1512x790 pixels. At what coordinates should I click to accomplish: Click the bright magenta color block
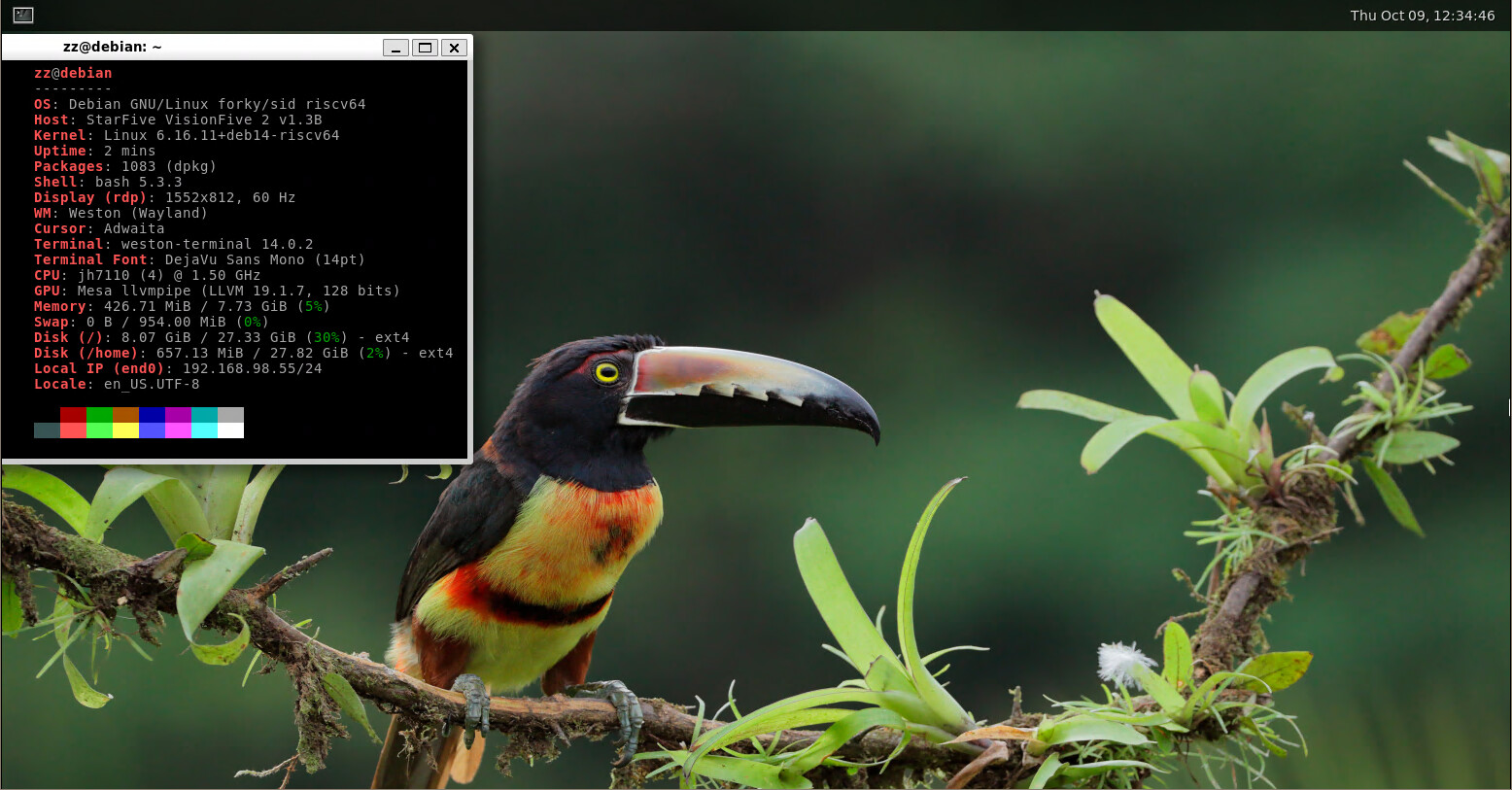pyautogui.click(x=178, y=430)
